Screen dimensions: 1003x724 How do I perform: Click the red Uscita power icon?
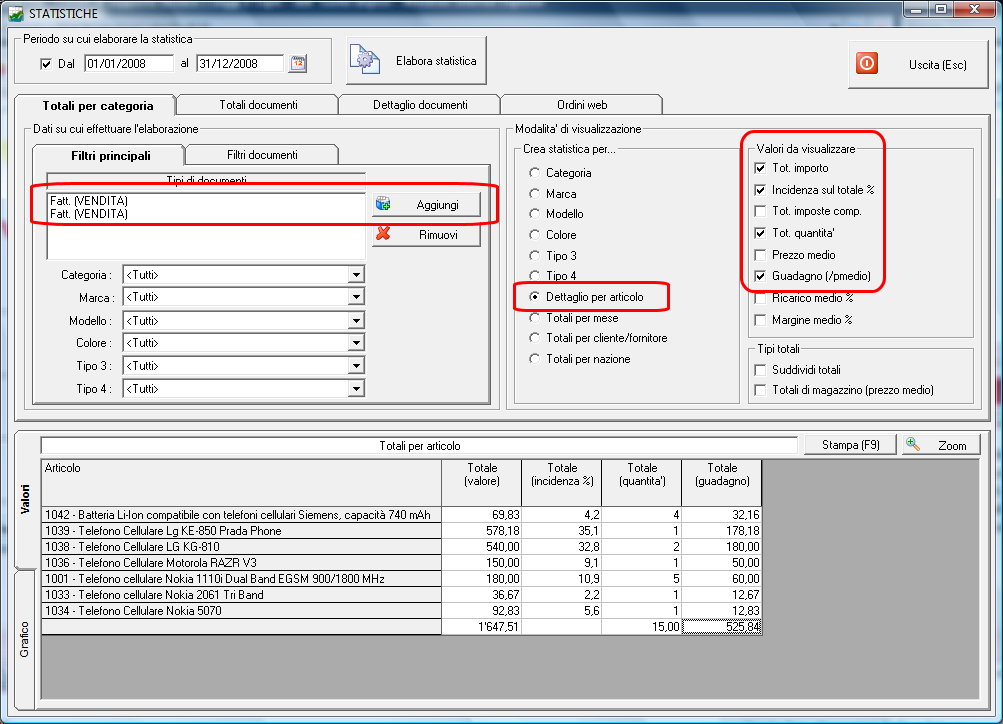pos(867,64)
